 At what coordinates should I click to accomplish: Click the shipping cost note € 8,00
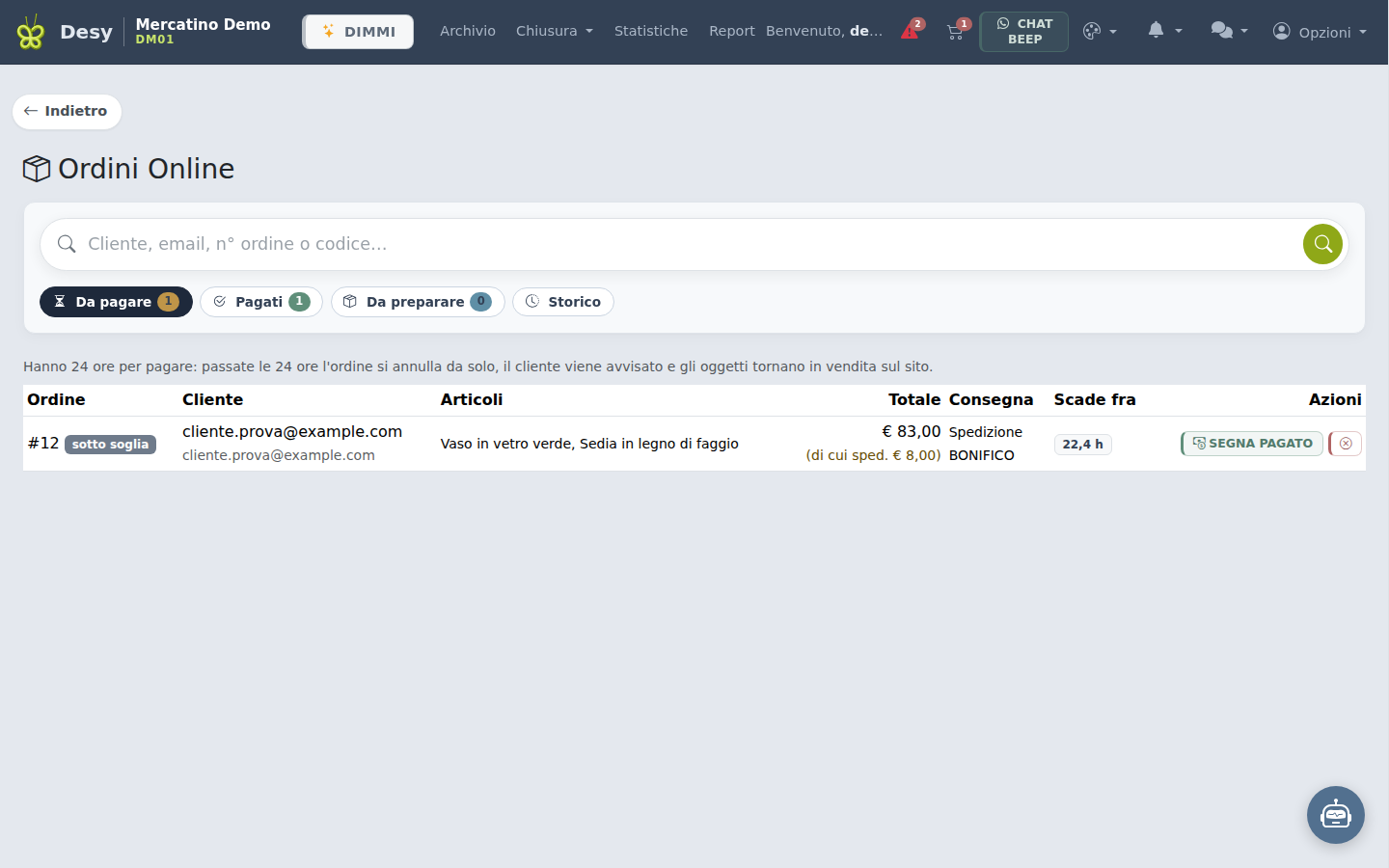click(x=873, y=455)
